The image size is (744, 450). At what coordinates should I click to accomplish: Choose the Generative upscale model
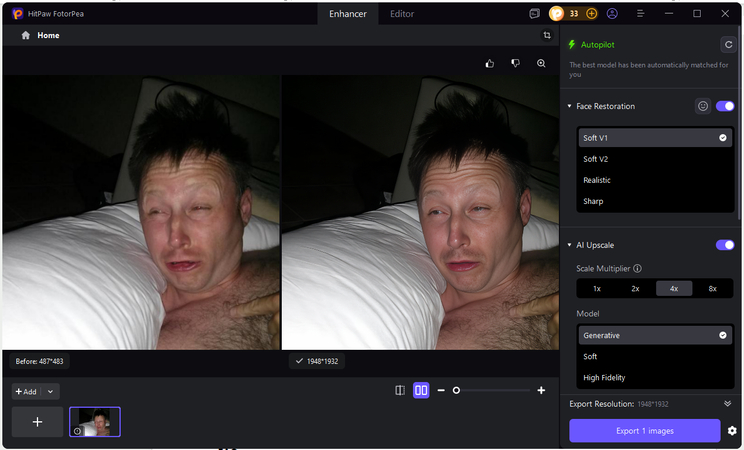(x=655, y=335)
